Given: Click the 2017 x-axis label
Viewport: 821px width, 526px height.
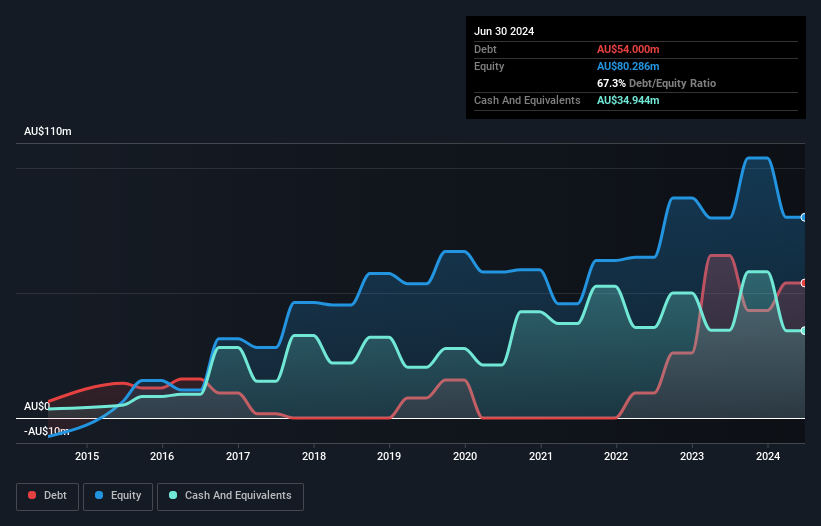Looking at the screenshot, I should pos(238,456).
